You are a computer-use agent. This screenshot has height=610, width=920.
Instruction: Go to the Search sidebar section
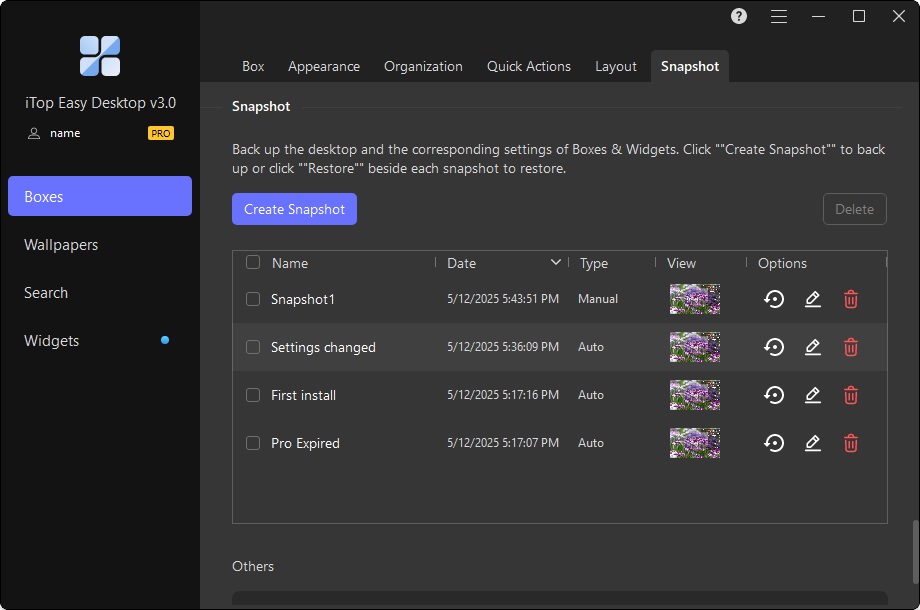coord(100,293)
